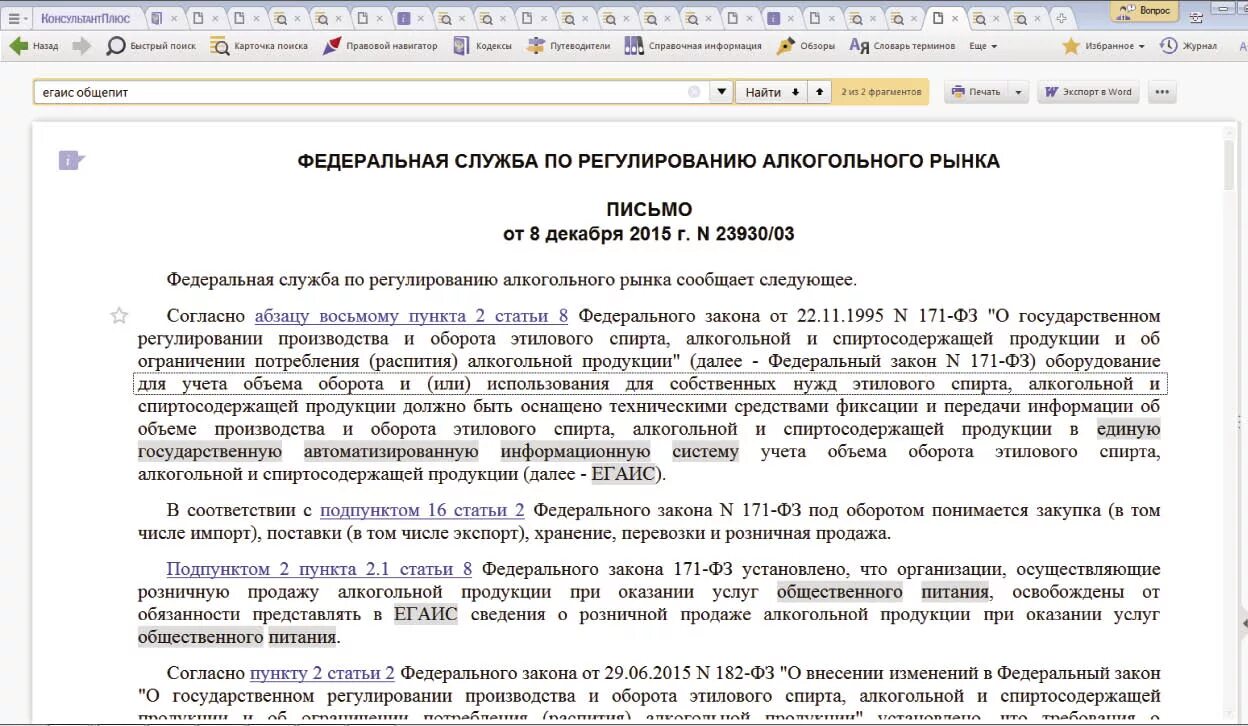Expand the search history dropdown arrow
Screen dimensions: 1248x726
[x=721, y=92]
